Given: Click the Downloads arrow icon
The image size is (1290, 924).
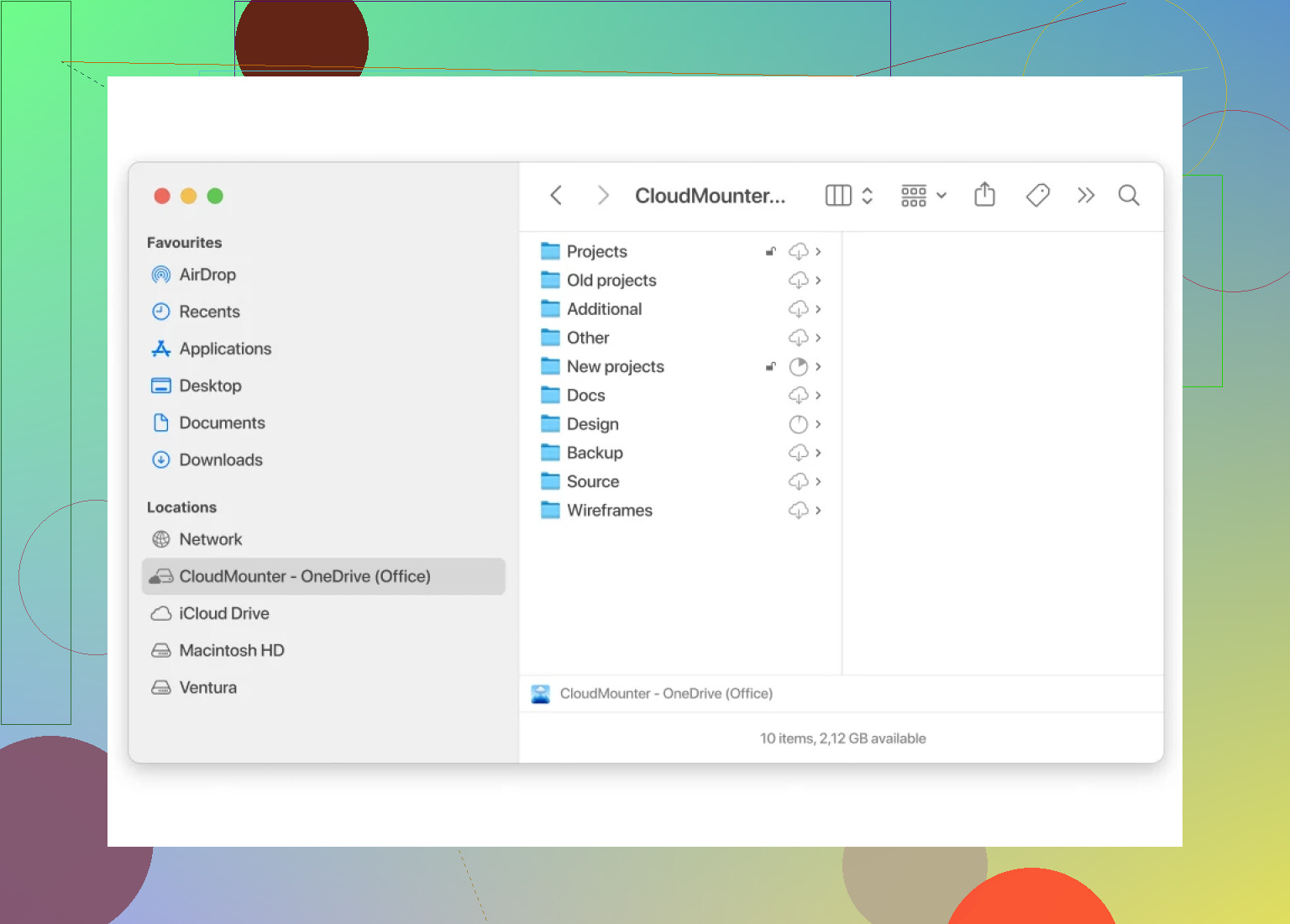Looking at the screenshot, I should point(160,459).
